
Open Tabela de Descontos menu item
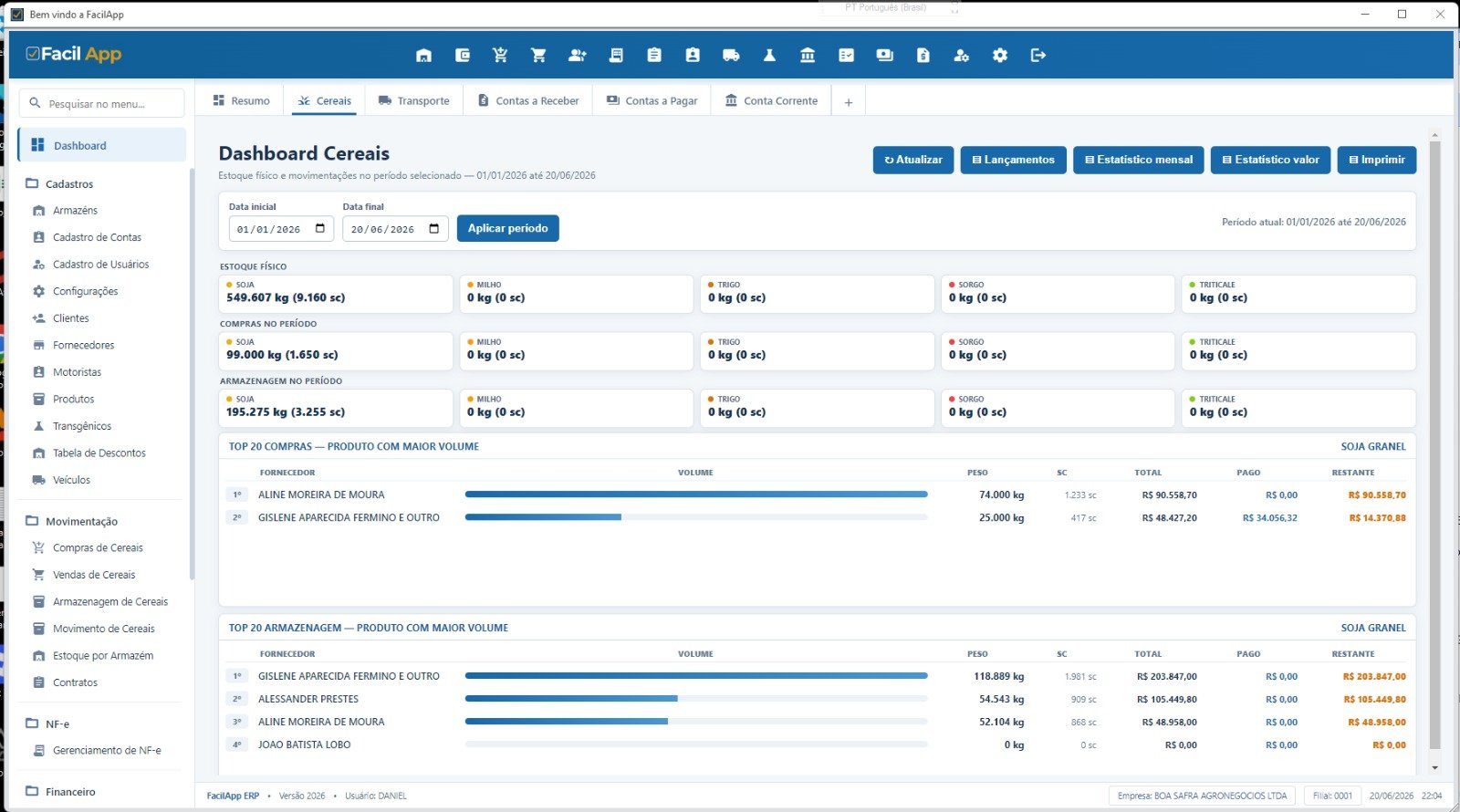(x=99, y=453)
